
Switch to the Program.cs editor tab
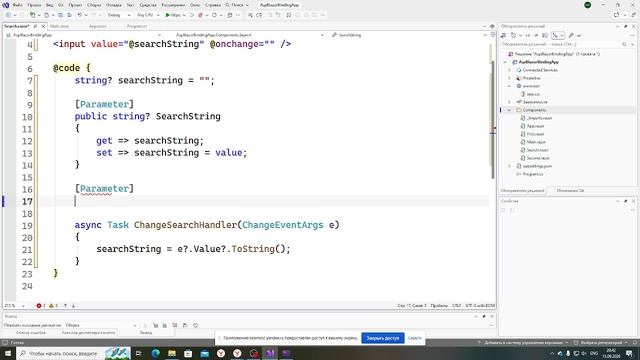[137, 26]
